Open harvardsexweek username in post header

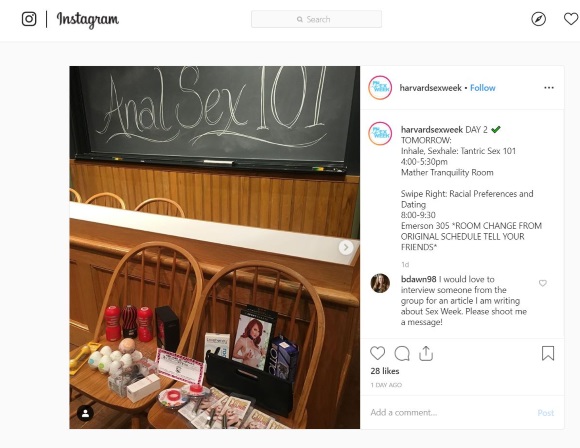coord(431,88)
